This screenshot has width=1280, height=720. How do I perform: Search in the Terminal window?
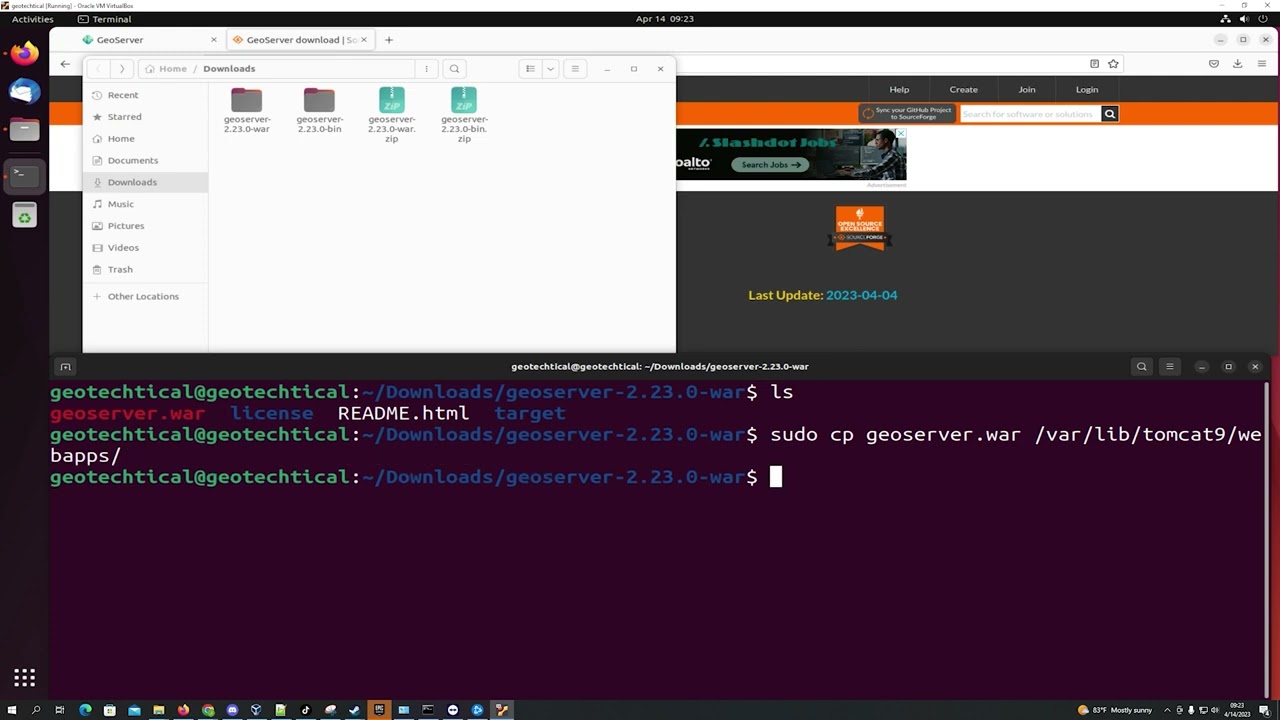click(x=1141, y=367)
